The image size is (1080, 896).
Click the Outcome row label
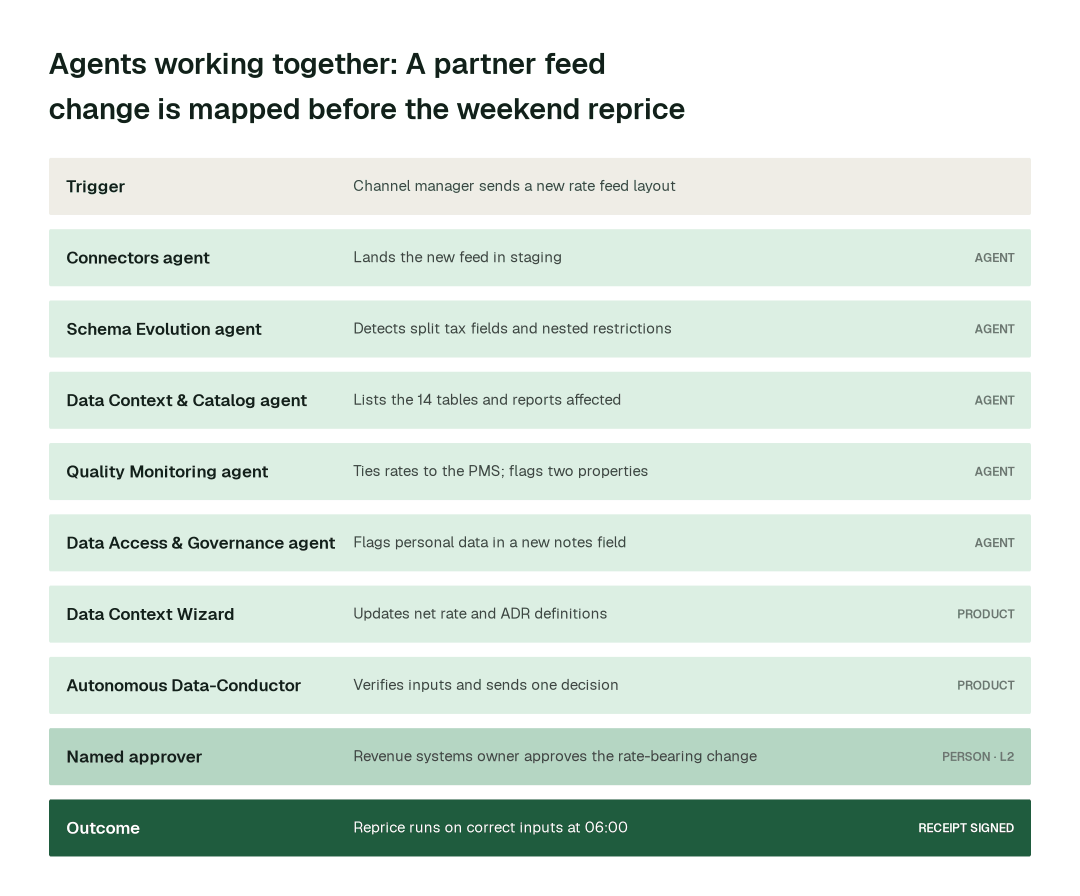pyautogui.click(x=103, y=828)
